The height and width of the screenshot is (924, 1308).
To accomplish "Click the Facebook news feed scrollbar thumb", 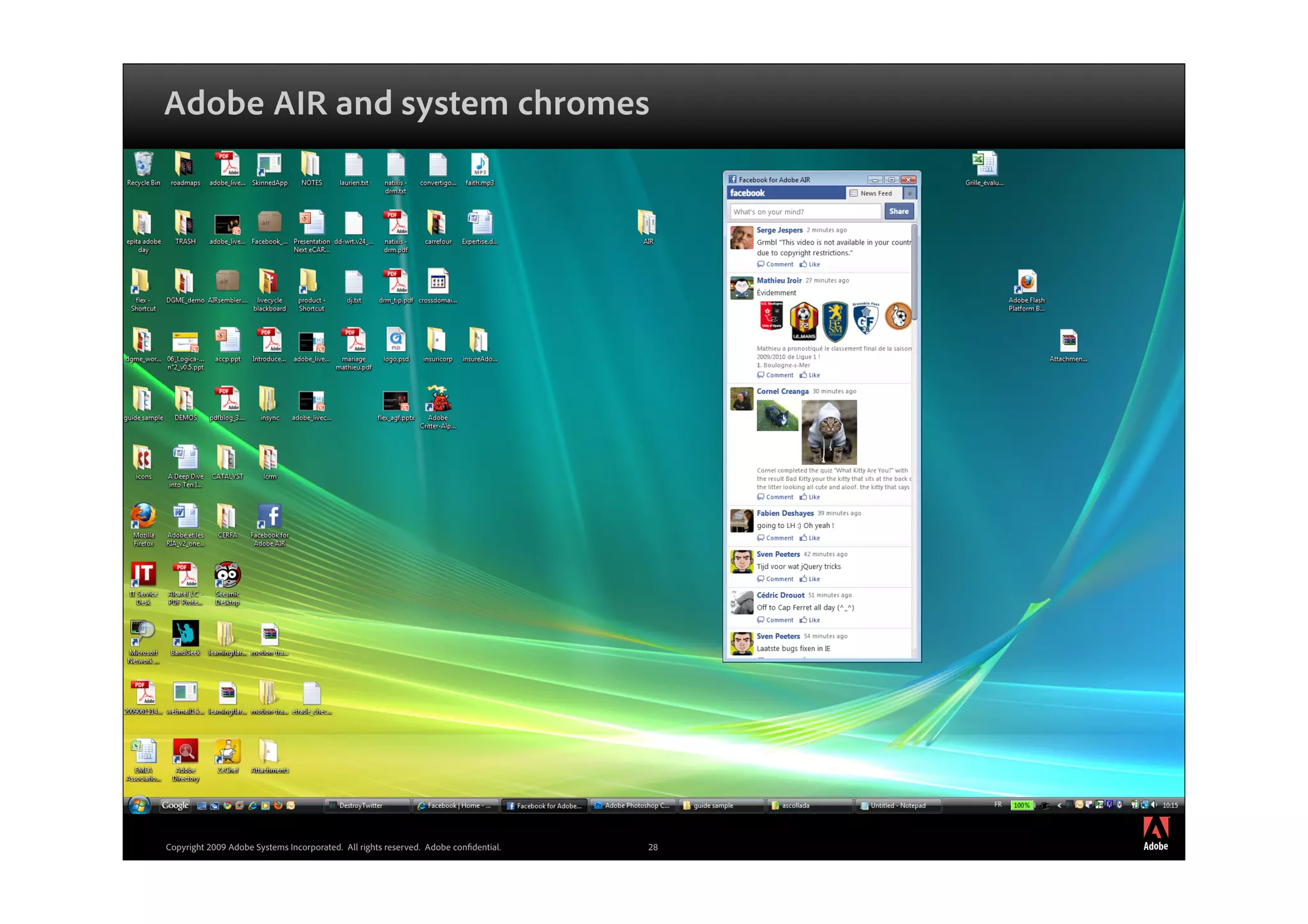I will 915,271.
